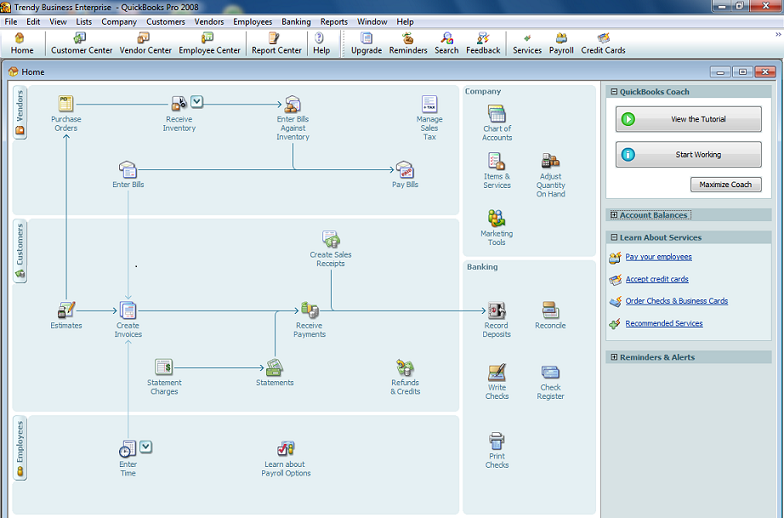Open Create Sales Receipts
The image size is (784, 518).
click(x=330, y=240)
